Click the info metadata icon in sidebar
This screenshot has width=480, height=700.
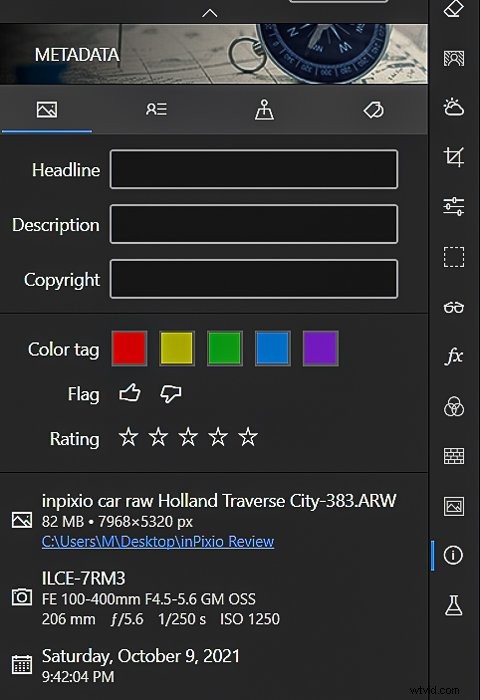453,555
